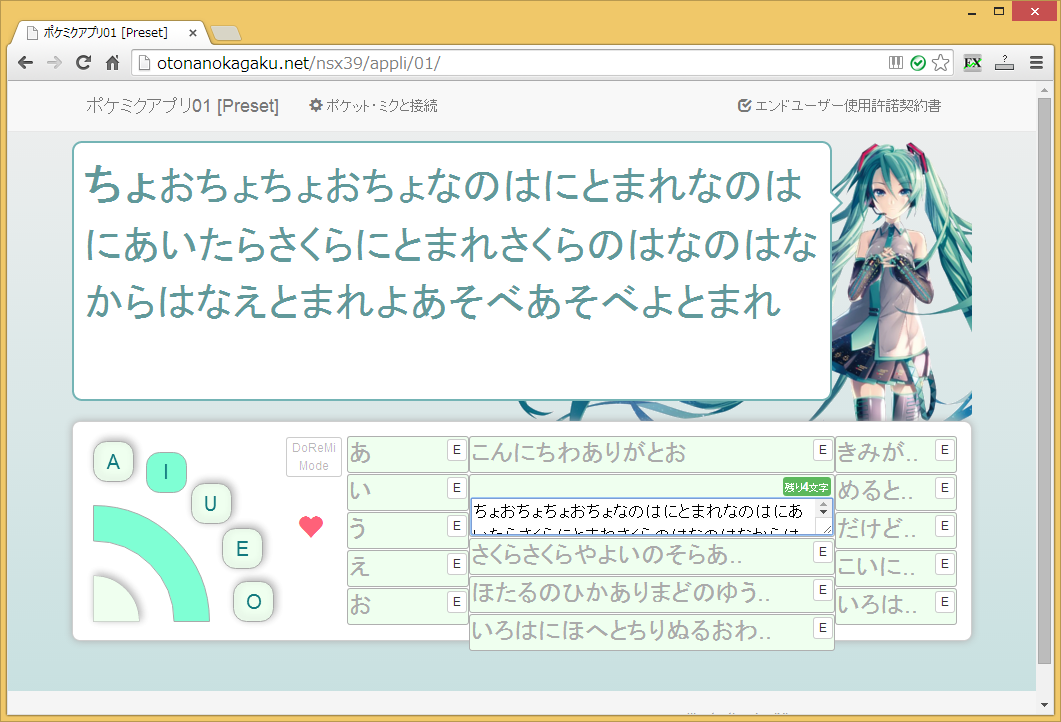This screenshot has height=722, width=1061.
Task: Edit さくらさくら lyric with its E button
Action: click(823, 552)
